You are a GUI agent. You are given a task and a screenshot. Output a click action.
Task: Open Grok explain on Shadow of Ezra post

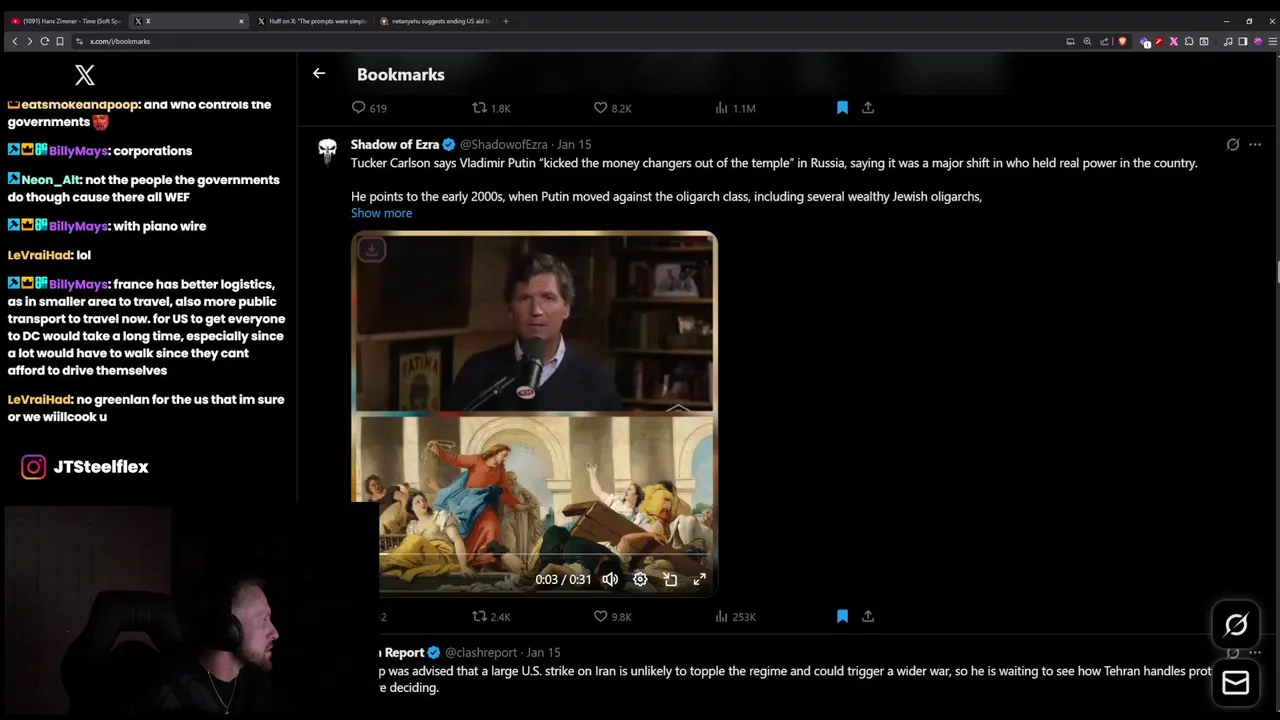pos(1233,145)
